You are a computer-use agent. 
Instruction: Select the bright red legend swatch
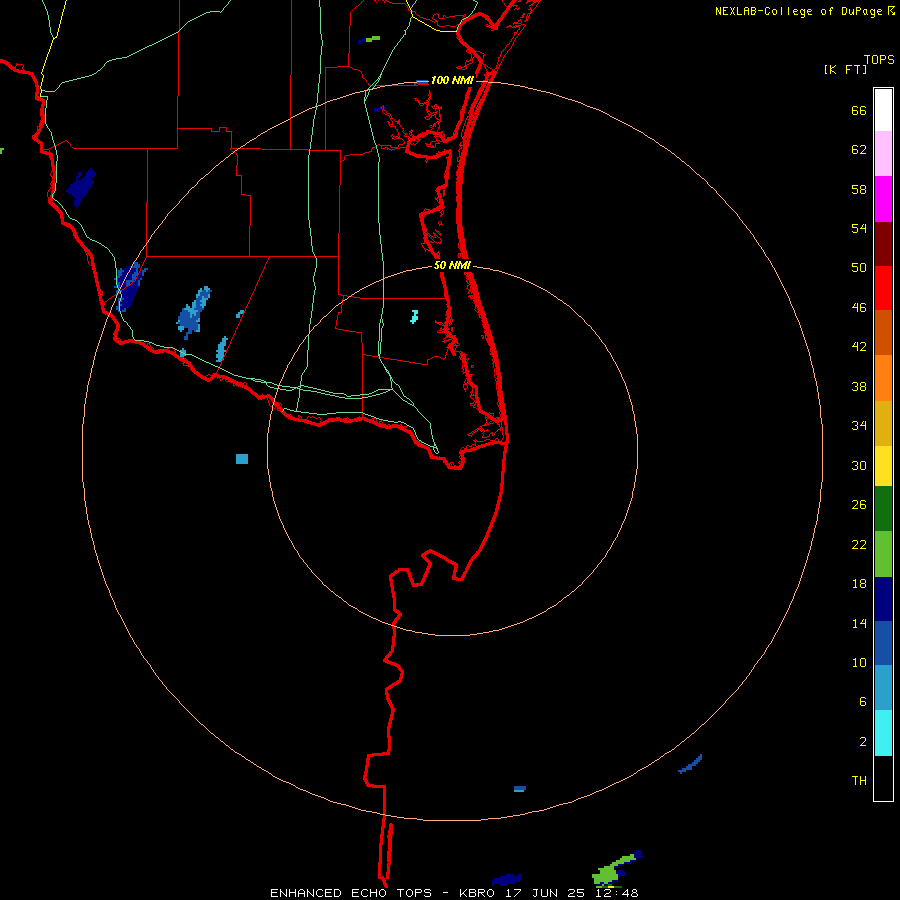(x=883, y=288)
